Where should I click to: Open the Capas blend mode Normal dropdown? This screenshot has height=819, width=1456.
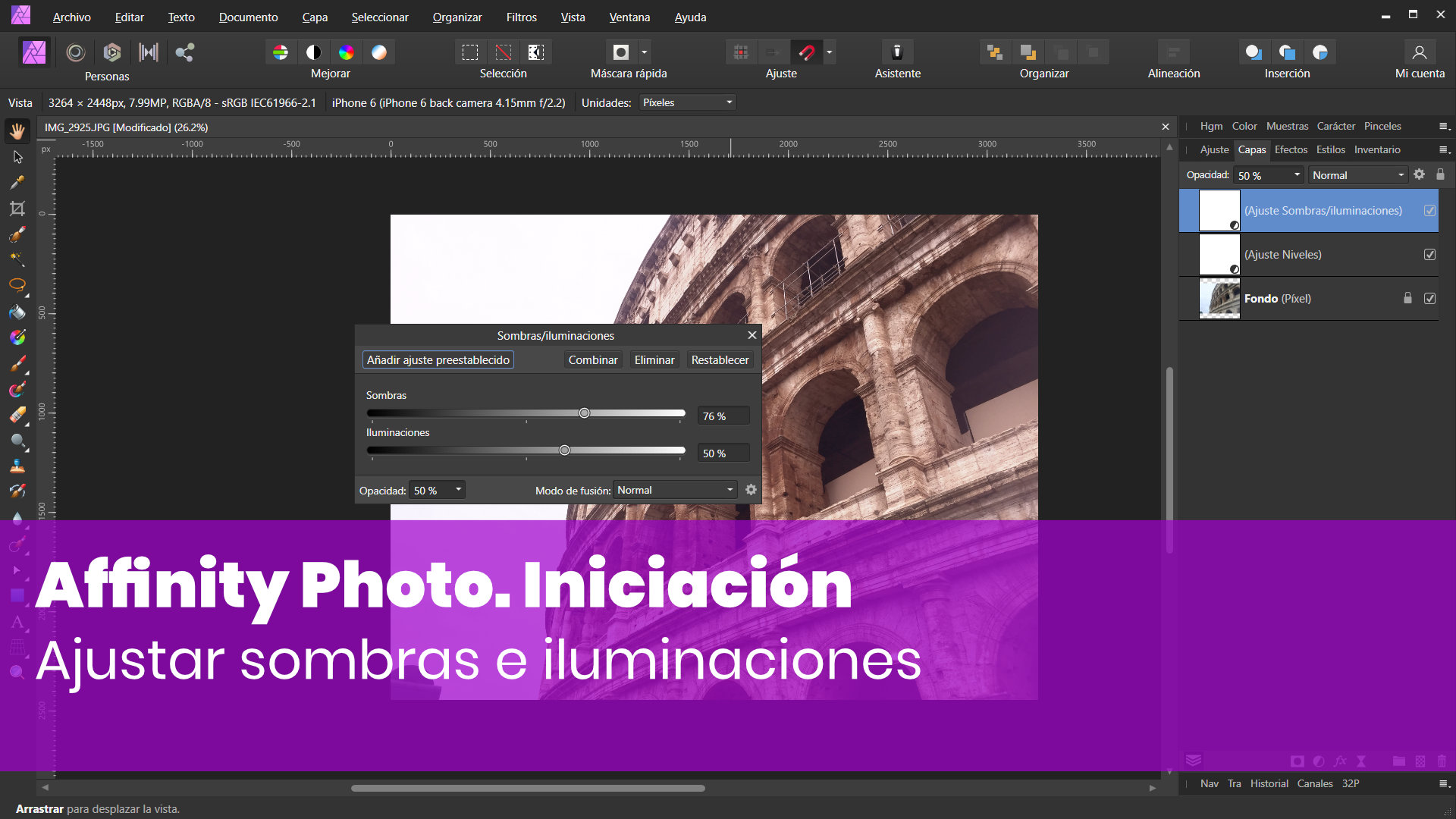[x=1358, y=175]
